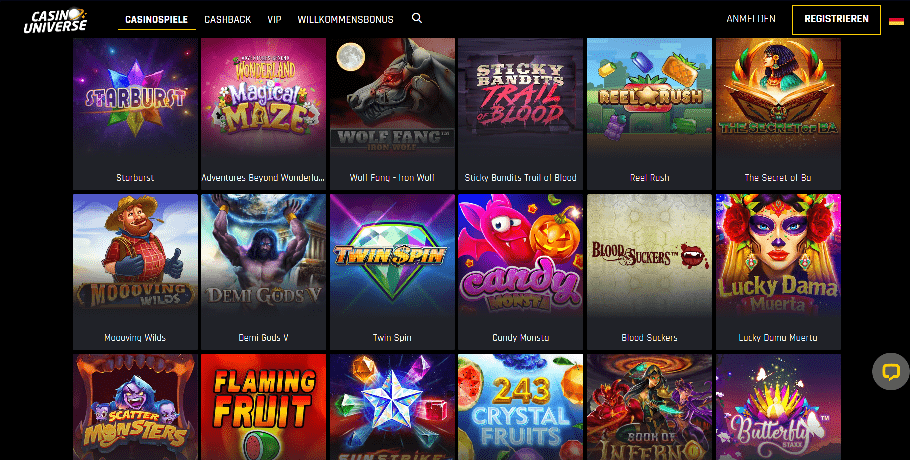Open the VIP menu item
Screen dimensions: 910x460
coord(275,19)
